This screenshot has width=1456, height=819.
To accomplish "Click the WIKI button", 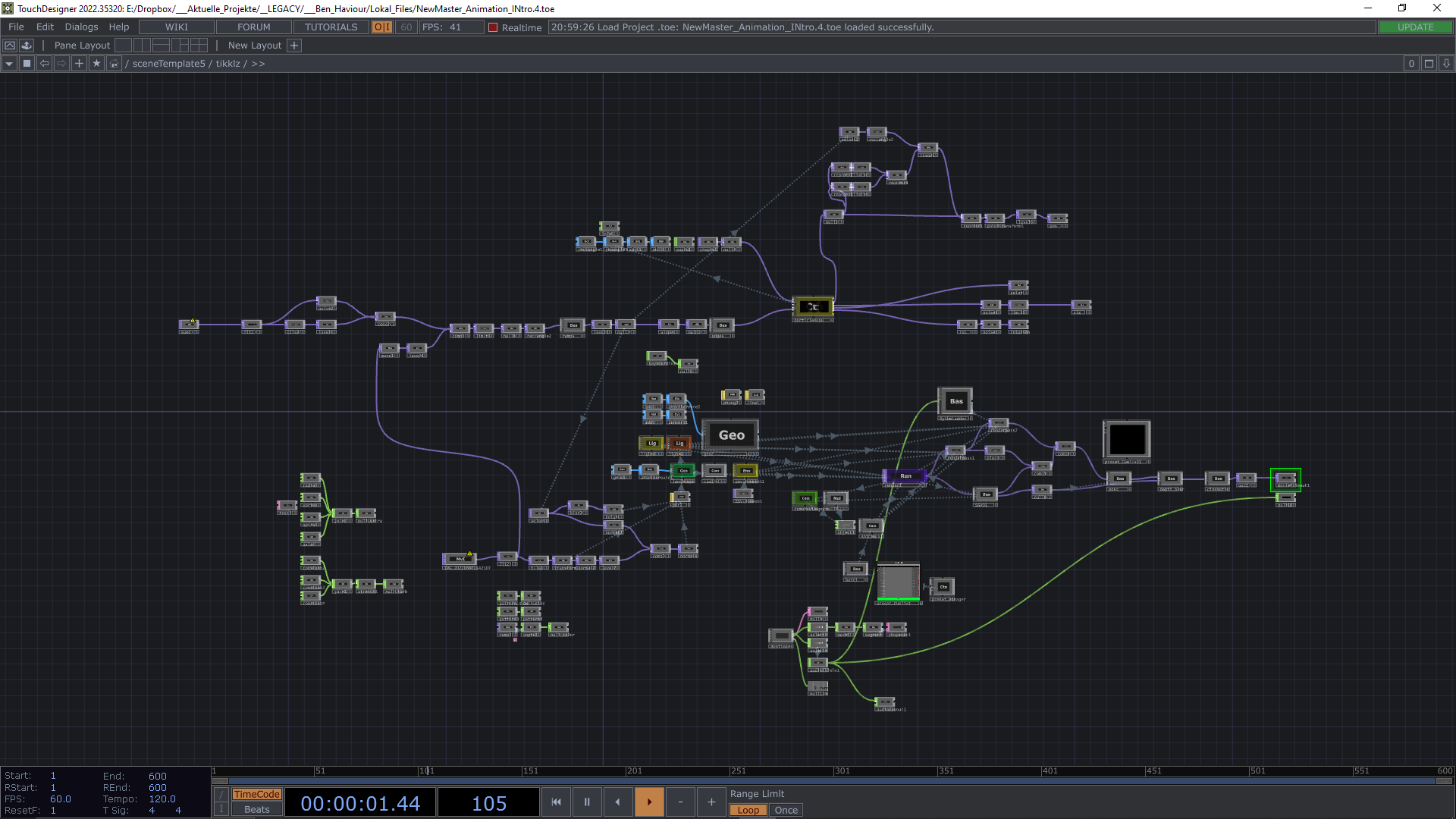I will click(x=176, y=27).
